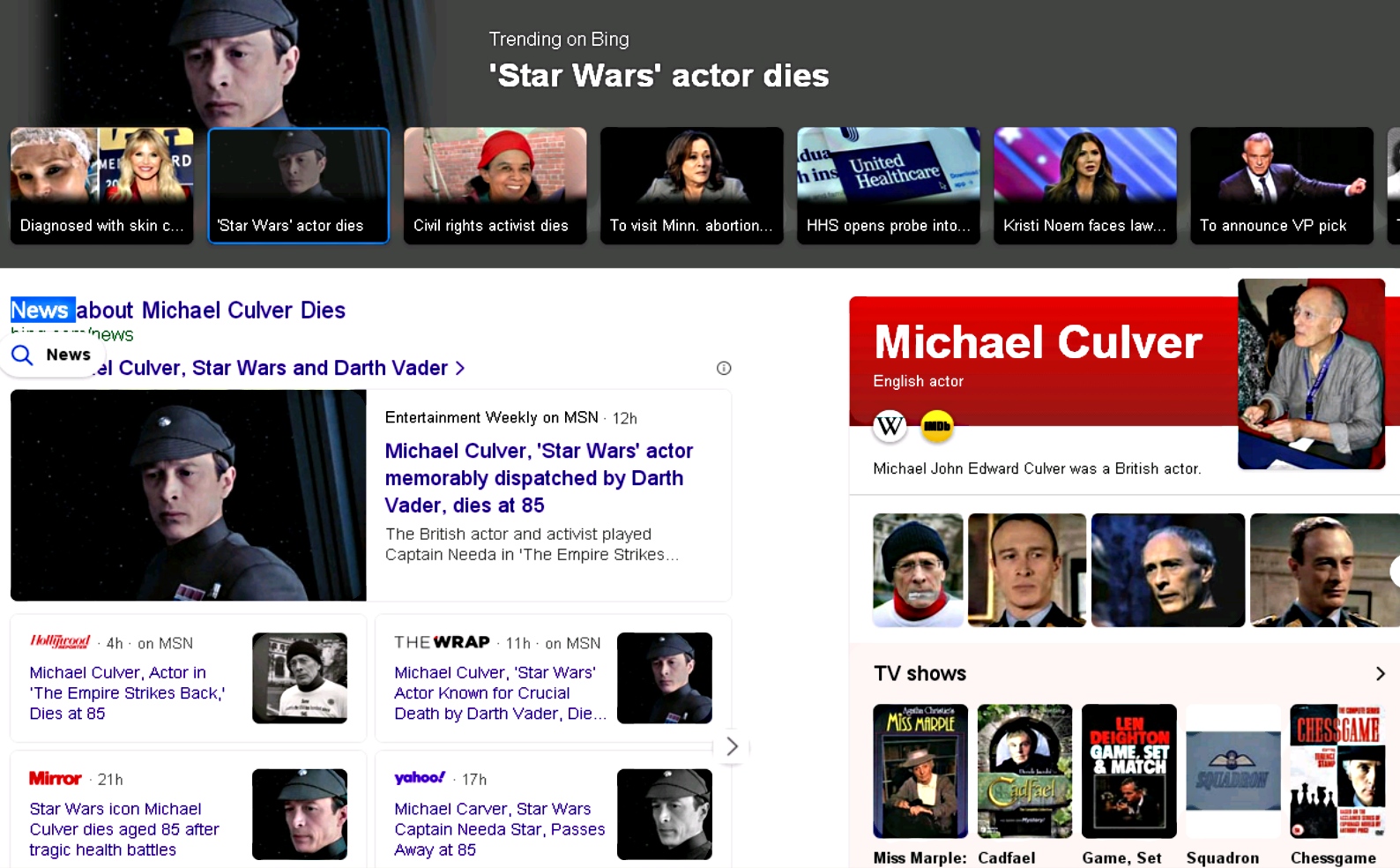Select 'Civil rights activist dies' trending card
This screenshot has height=868, width=1400.
coord(495,185)
